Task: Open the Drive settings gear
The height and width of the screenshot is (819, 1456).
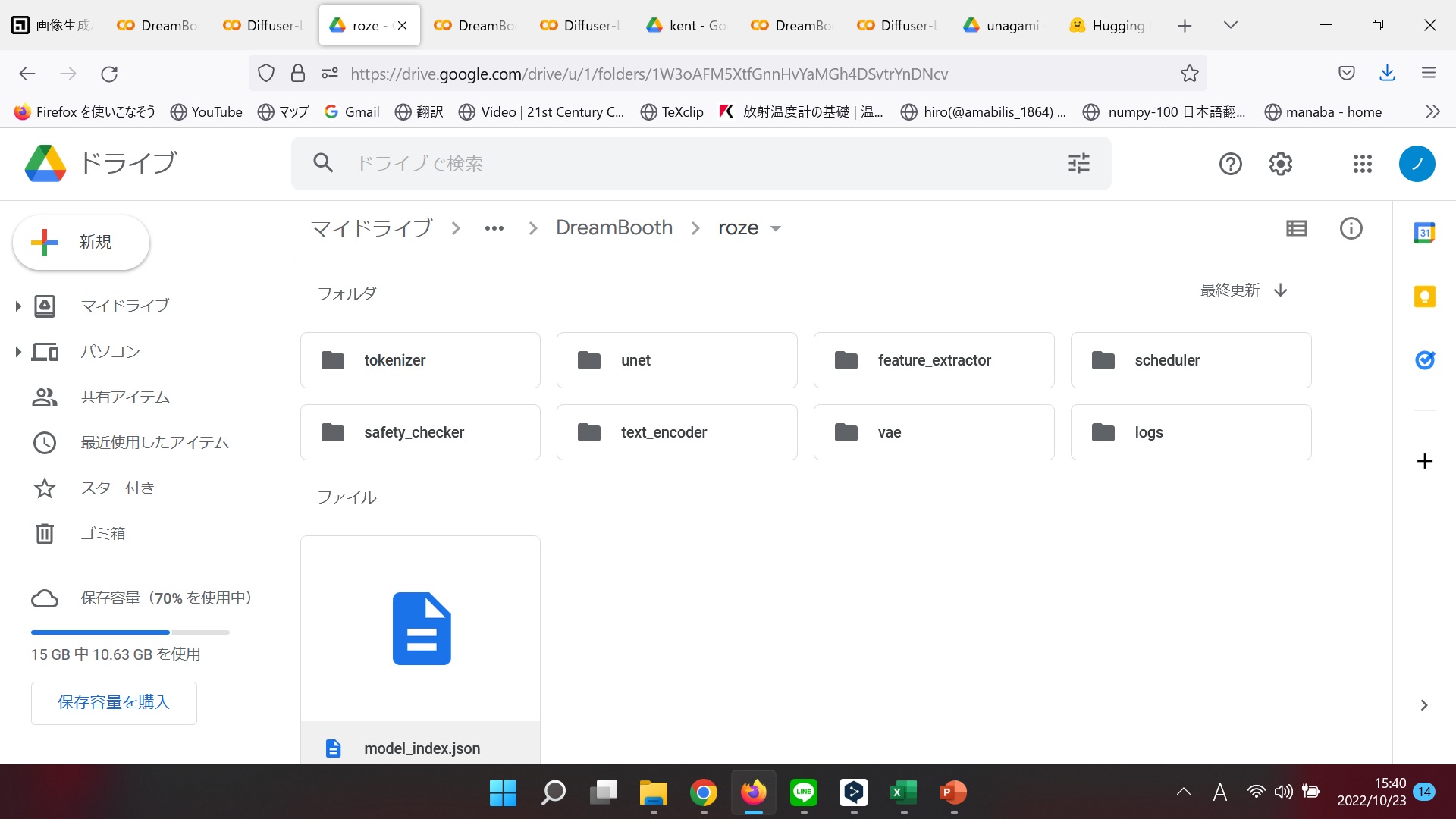Action: (x=1280, y=163)
